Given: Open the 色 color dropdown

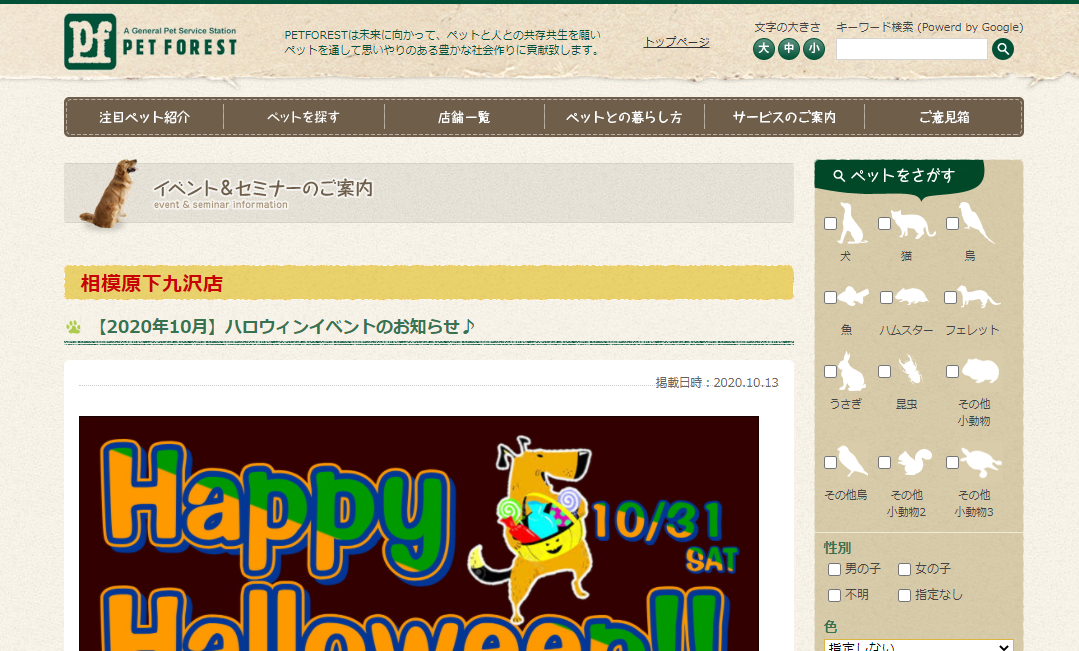Looking at the screenshot, I should [x=919, y=645].
